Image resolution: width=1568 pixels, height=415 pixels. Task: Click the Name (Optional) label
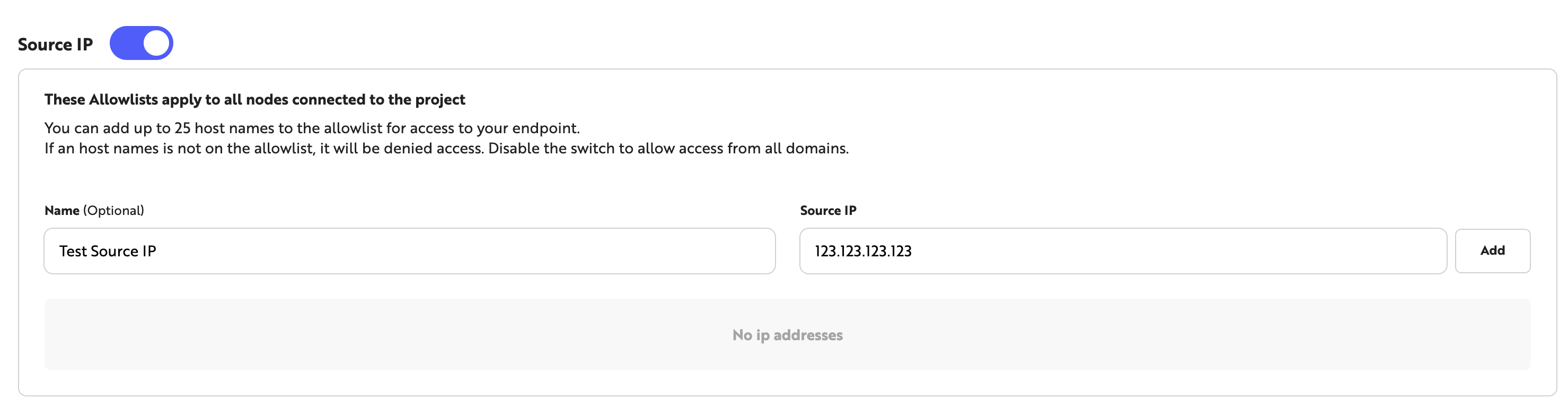[94, 210]
